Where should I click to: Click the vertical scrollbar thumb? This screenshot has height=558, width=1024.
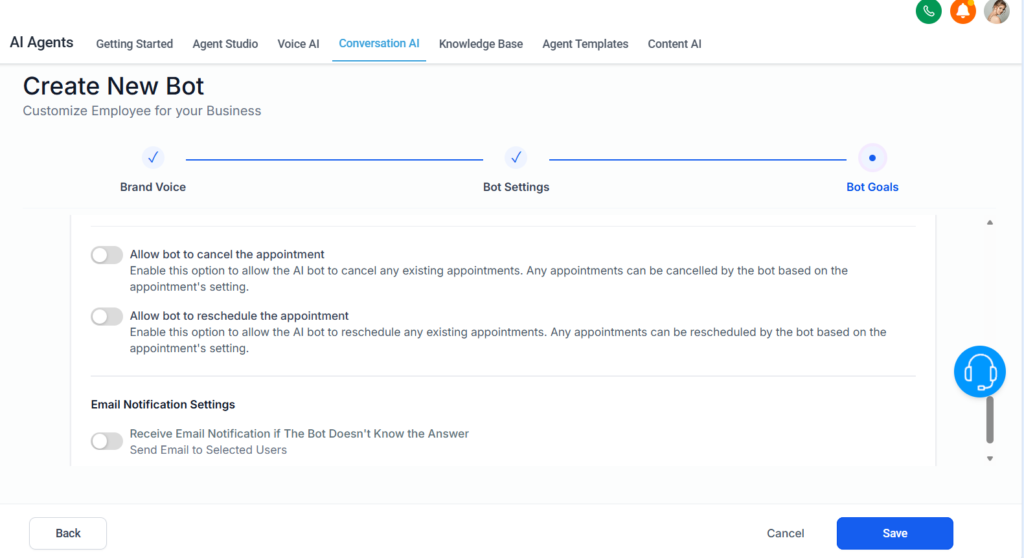990,420
